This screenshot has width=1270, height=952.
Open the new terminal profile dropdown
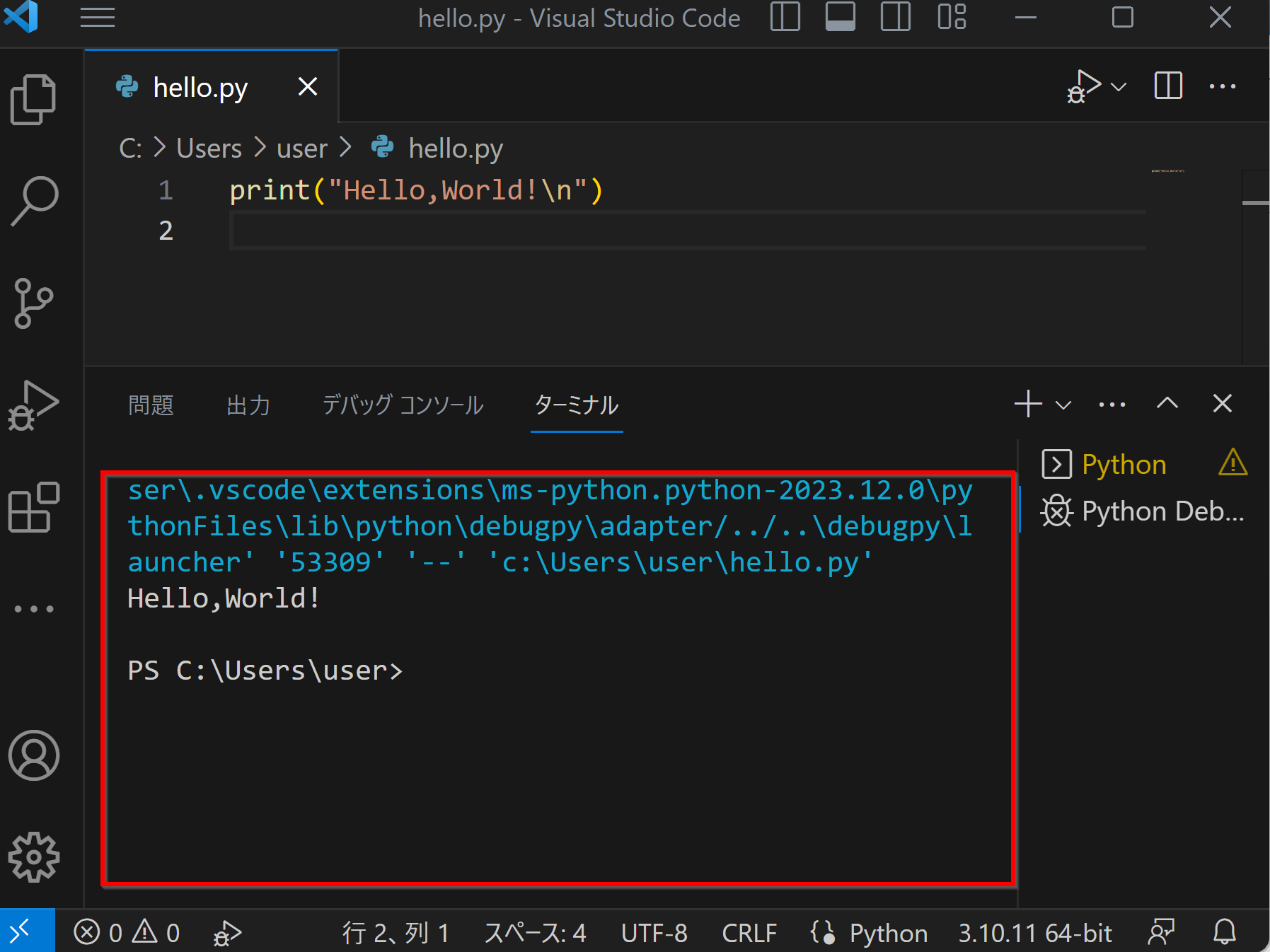click(x=1063, y=405)
